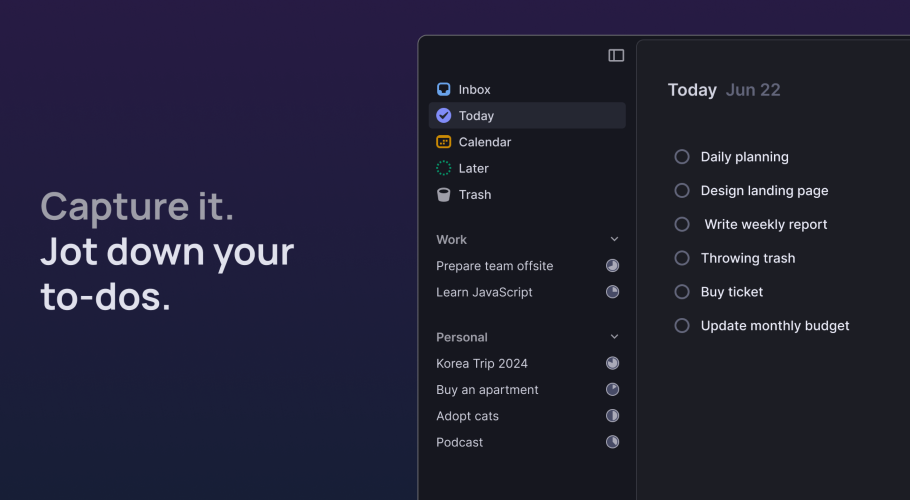Screen dimensions: 910x500
Task: Mark Buy ticket task as done
Action: pos(682,292)
